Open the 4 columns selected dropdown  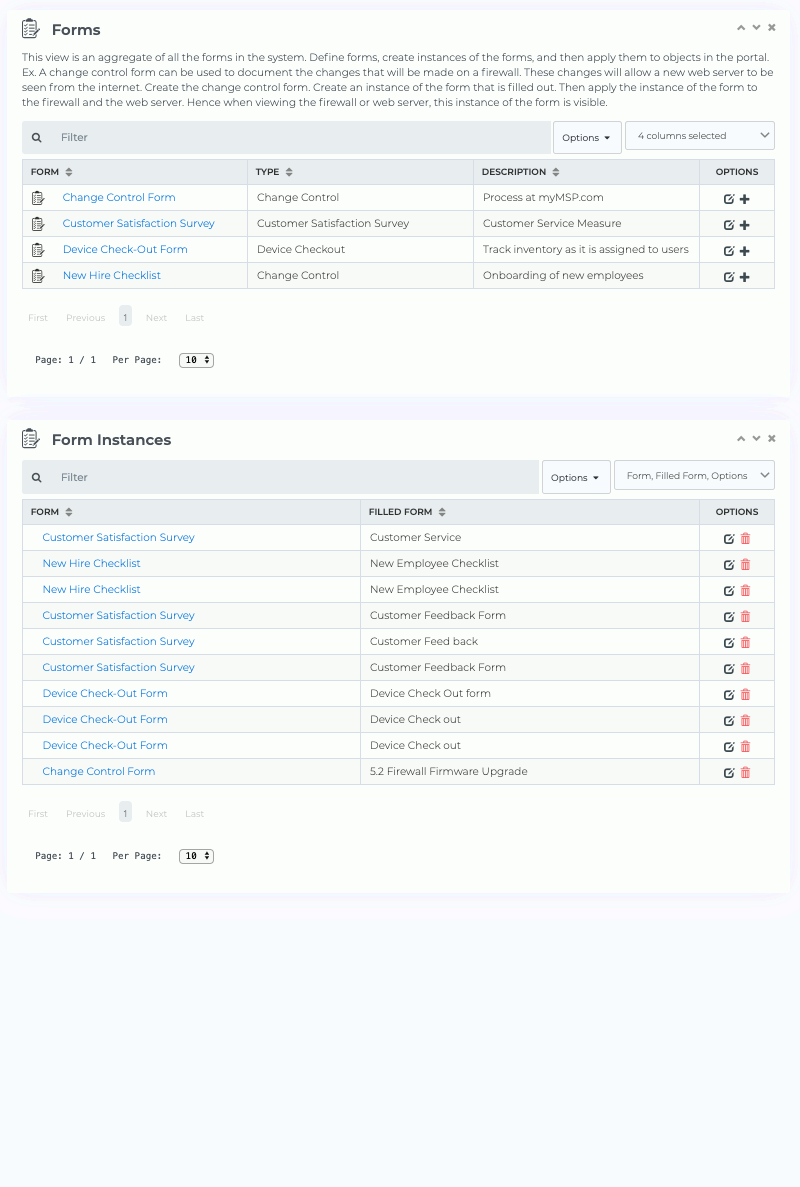(699, 135)
